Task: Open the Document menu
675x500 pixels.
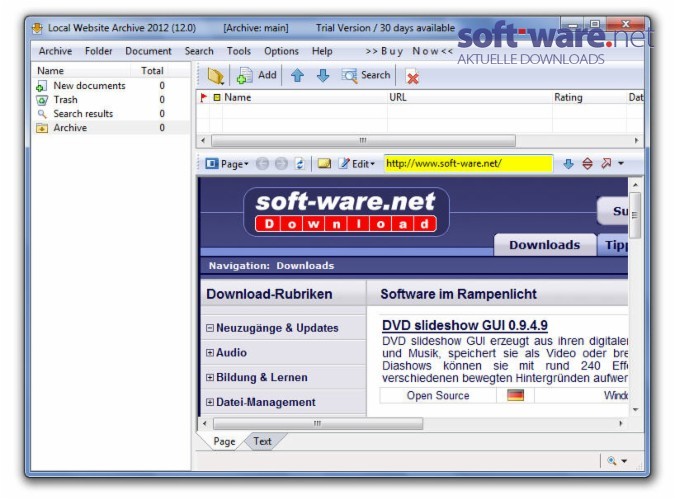Action: point(148,51)
